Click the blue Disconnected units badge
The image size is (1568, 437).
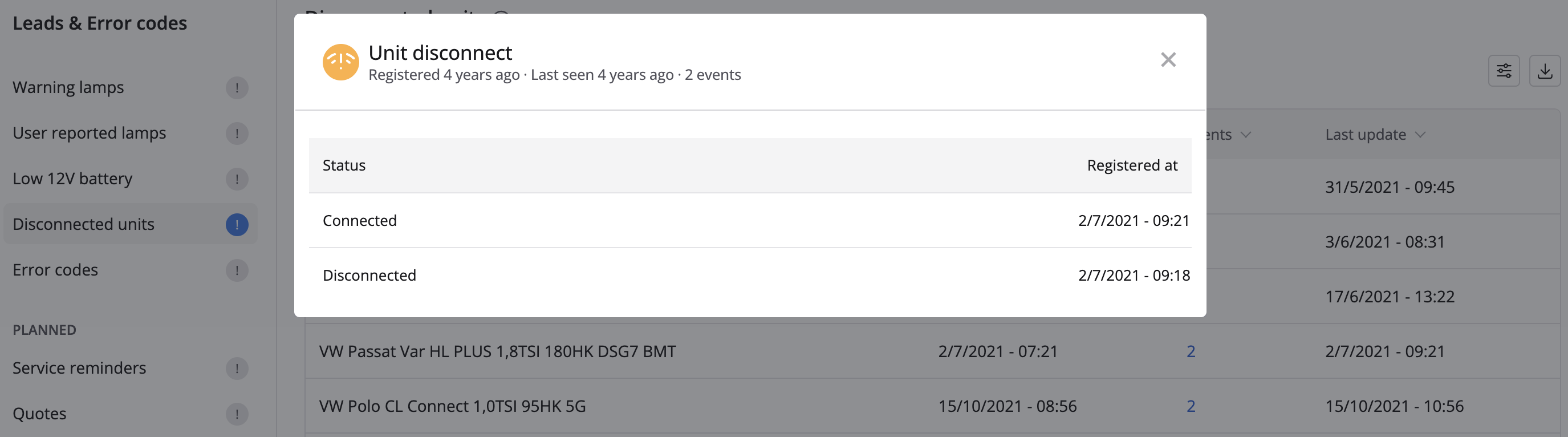pos(237,225)
